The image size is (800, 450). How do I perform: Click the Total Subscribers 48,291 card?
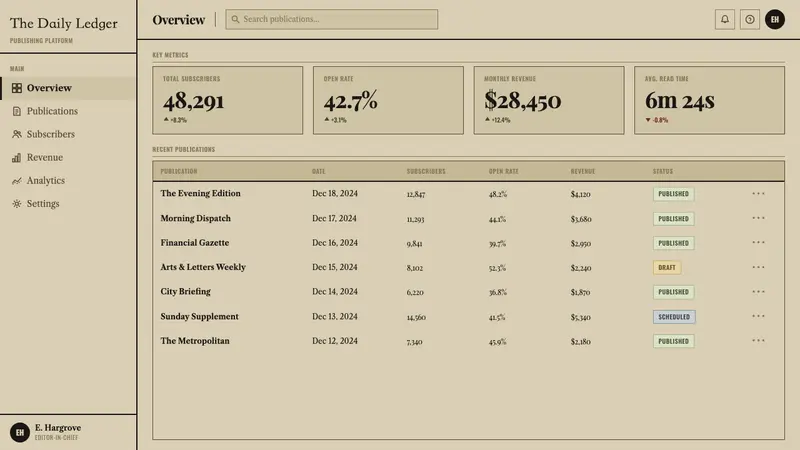228,101
